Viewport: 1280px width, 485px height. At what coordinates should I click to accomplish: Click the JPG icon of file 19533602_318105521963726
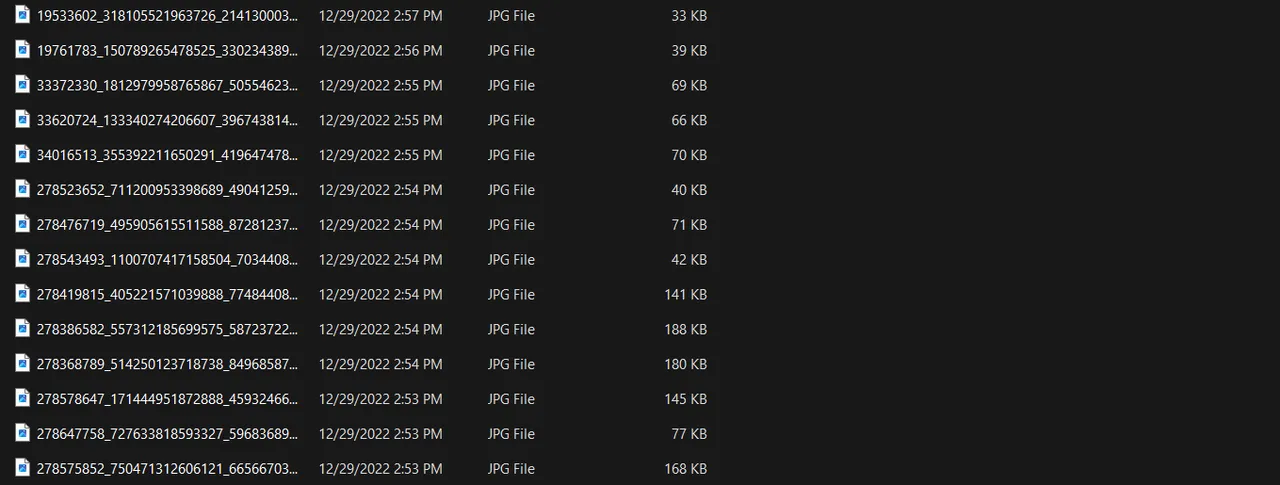(22, 15)
